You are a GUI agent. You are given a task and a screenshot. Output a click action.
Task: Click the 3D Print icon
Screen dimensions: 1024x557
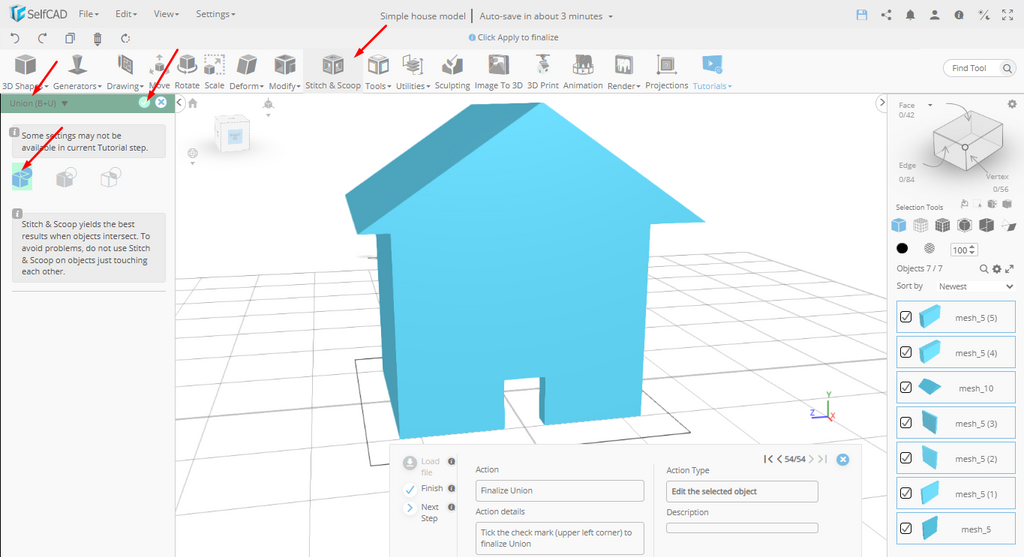[x=543, y=70]
